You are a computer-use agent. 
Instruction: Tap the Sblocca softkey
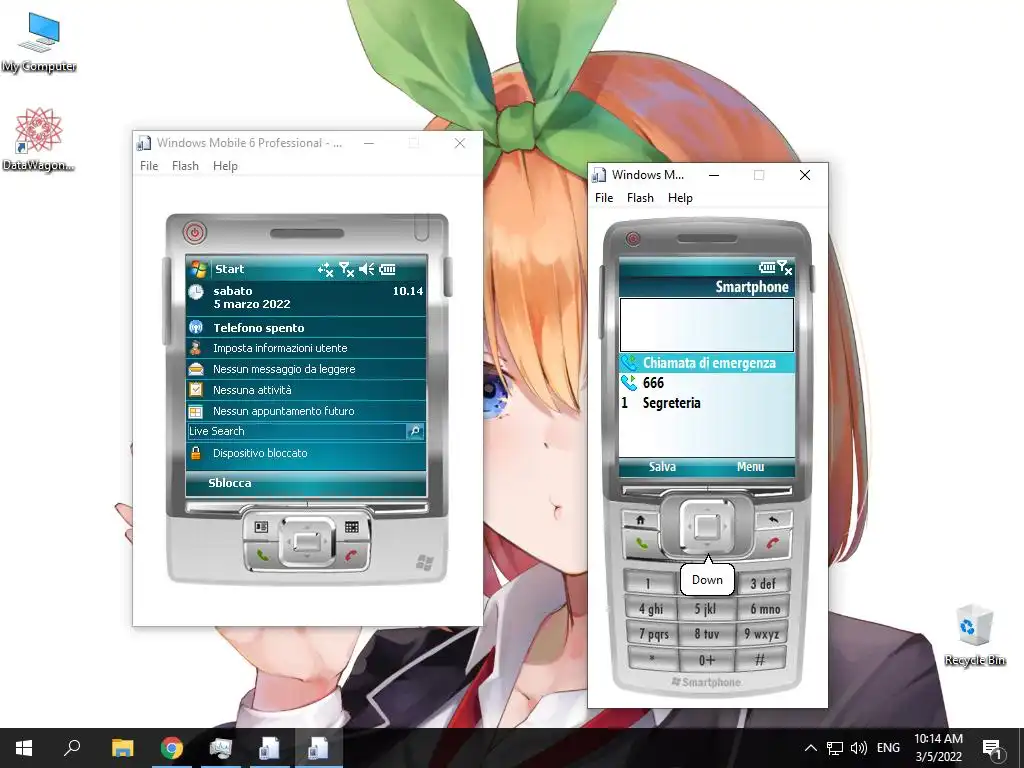pos(230,483)
